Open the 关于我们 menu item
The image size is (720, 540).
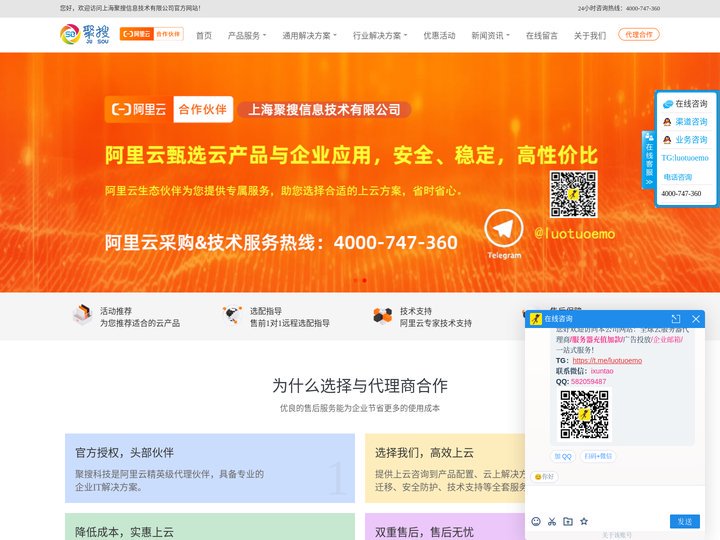(590, 35)
